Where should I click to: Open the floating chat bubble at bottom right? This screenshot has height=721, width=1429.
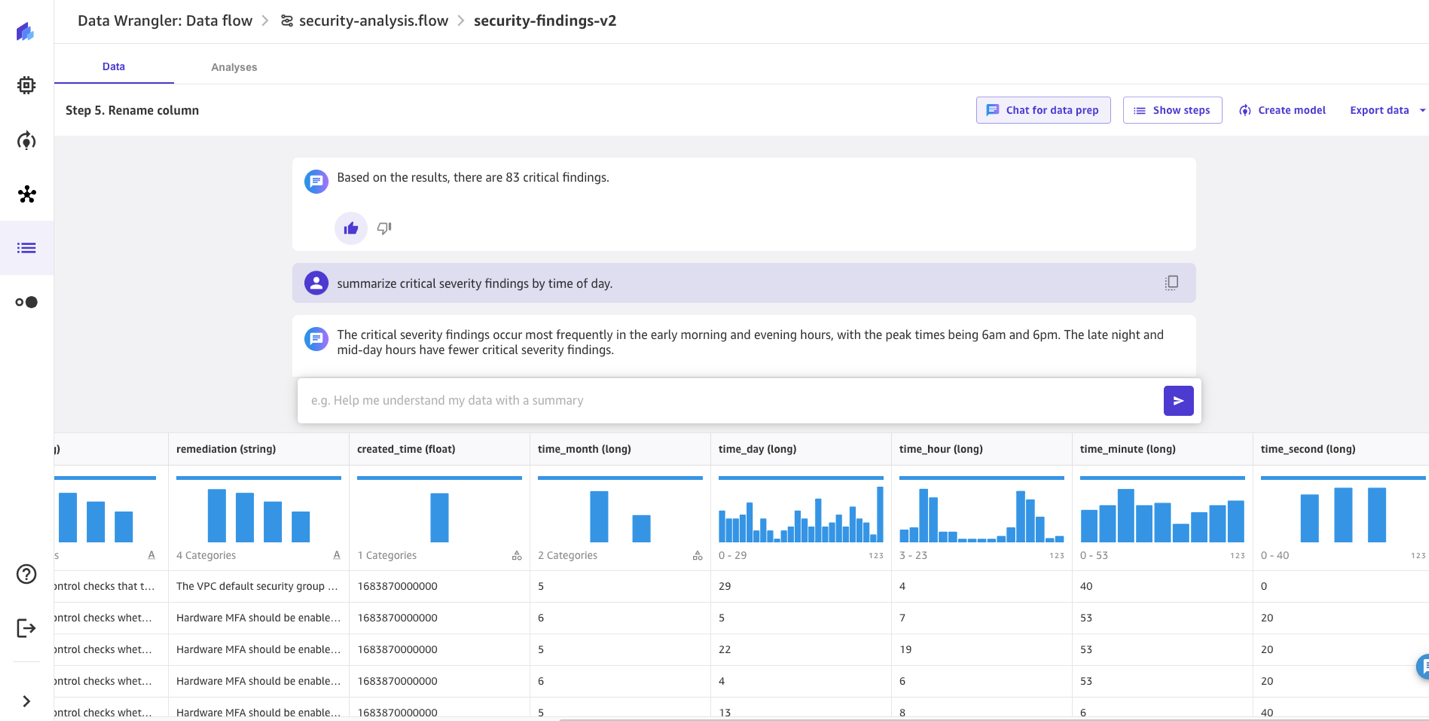[x=1423, y=666]
